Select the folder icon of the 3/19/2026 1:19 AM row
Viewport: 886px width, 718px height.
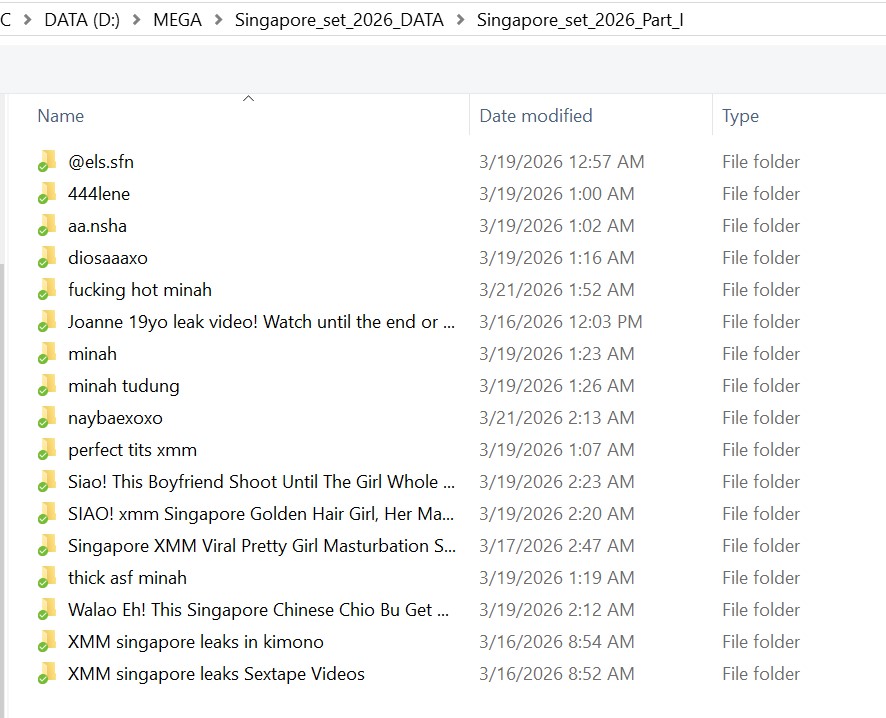[x=47, y=577]
